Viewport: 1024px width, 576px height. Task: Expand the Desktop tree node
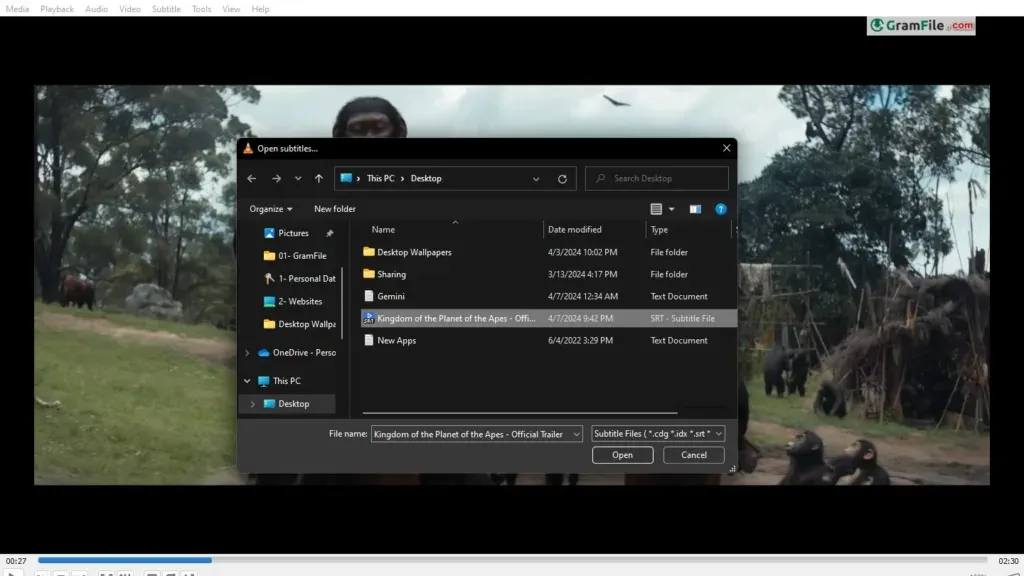coord(253,404)
